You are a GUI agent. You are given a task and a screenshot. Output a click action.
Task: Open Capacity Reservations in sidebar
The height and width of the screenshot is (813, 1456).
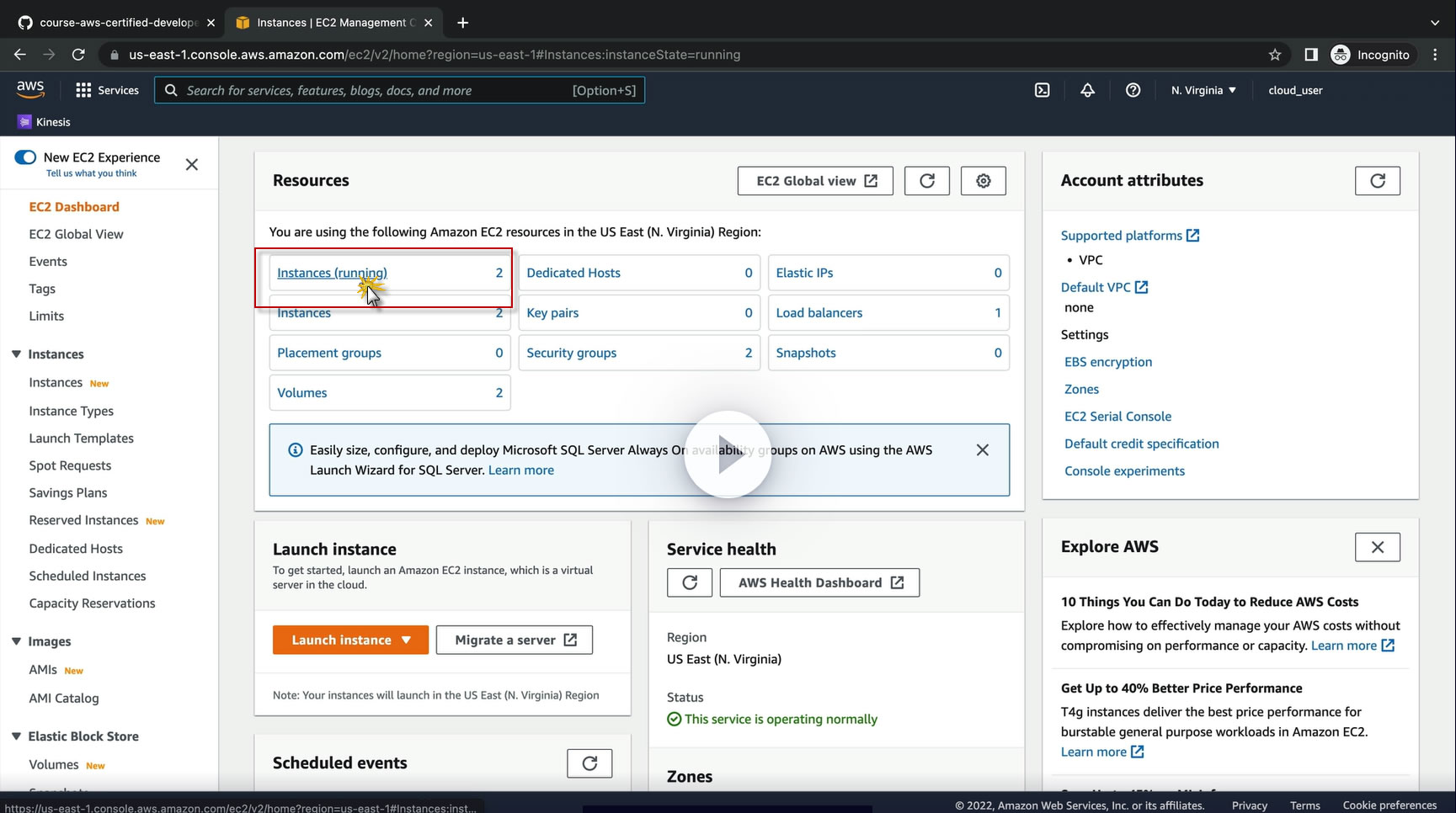[x=92, y=603]
